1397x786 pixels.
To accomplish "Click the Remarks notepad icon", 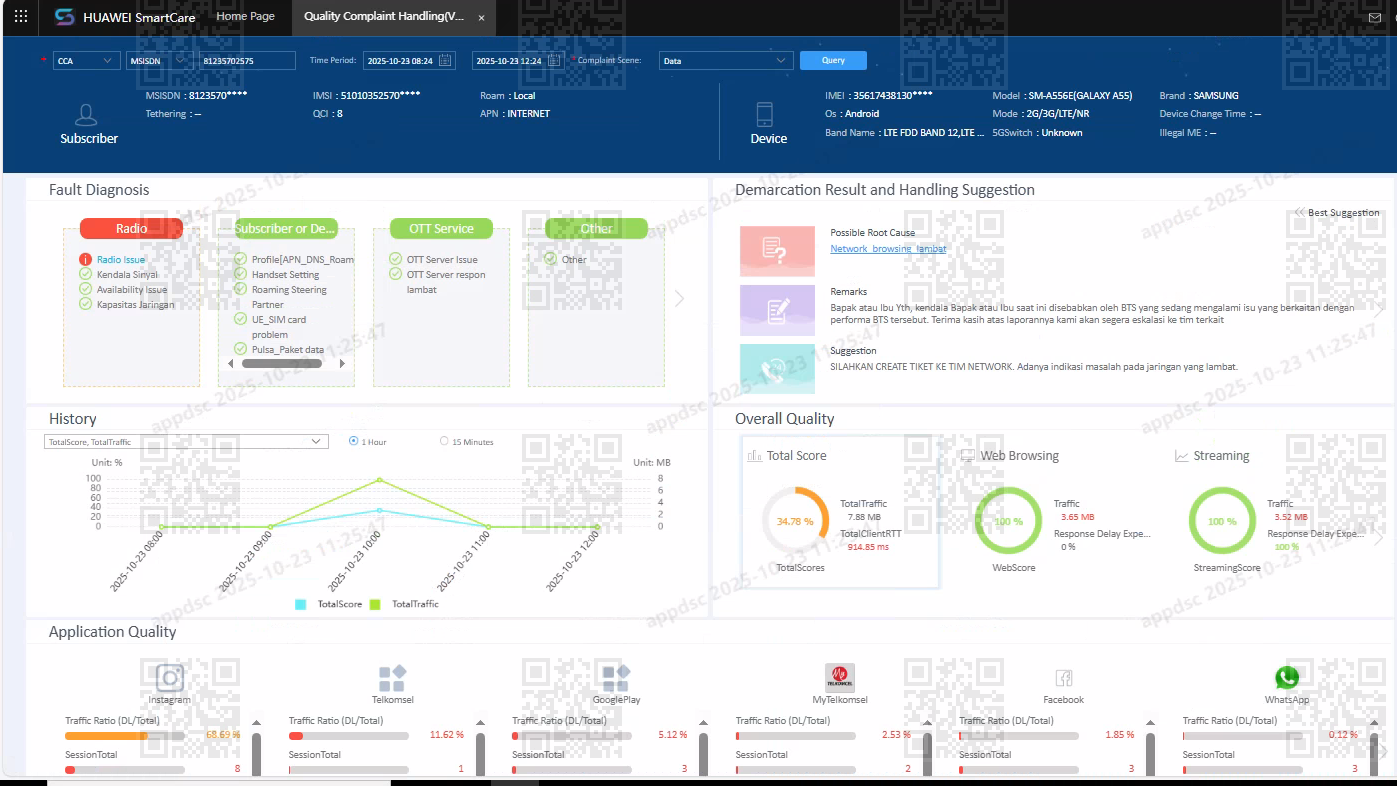I will tap(776, 310).
